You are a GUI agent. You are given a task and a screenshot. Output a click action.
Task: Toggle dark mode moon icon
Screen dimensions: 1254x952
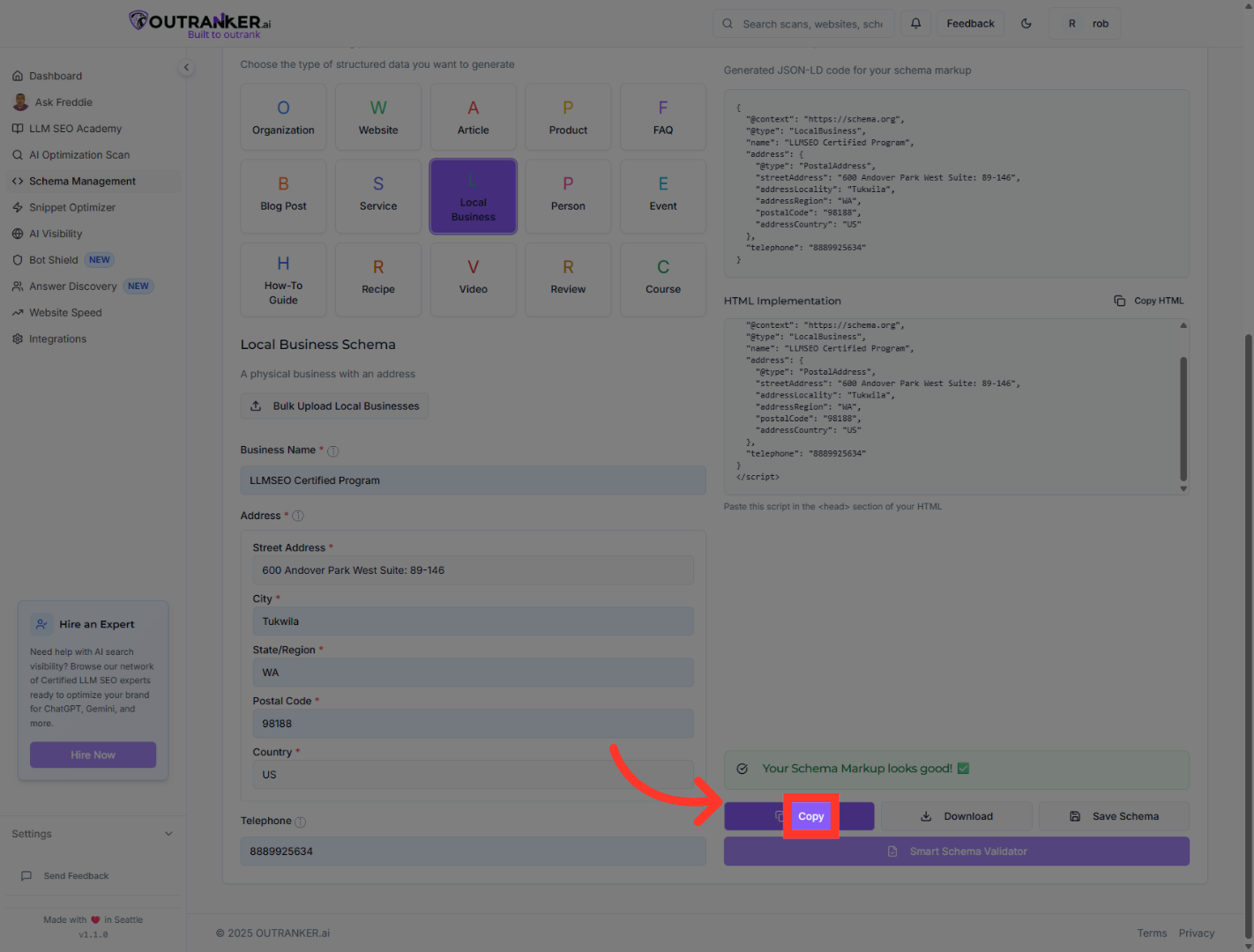point(1026,24)
